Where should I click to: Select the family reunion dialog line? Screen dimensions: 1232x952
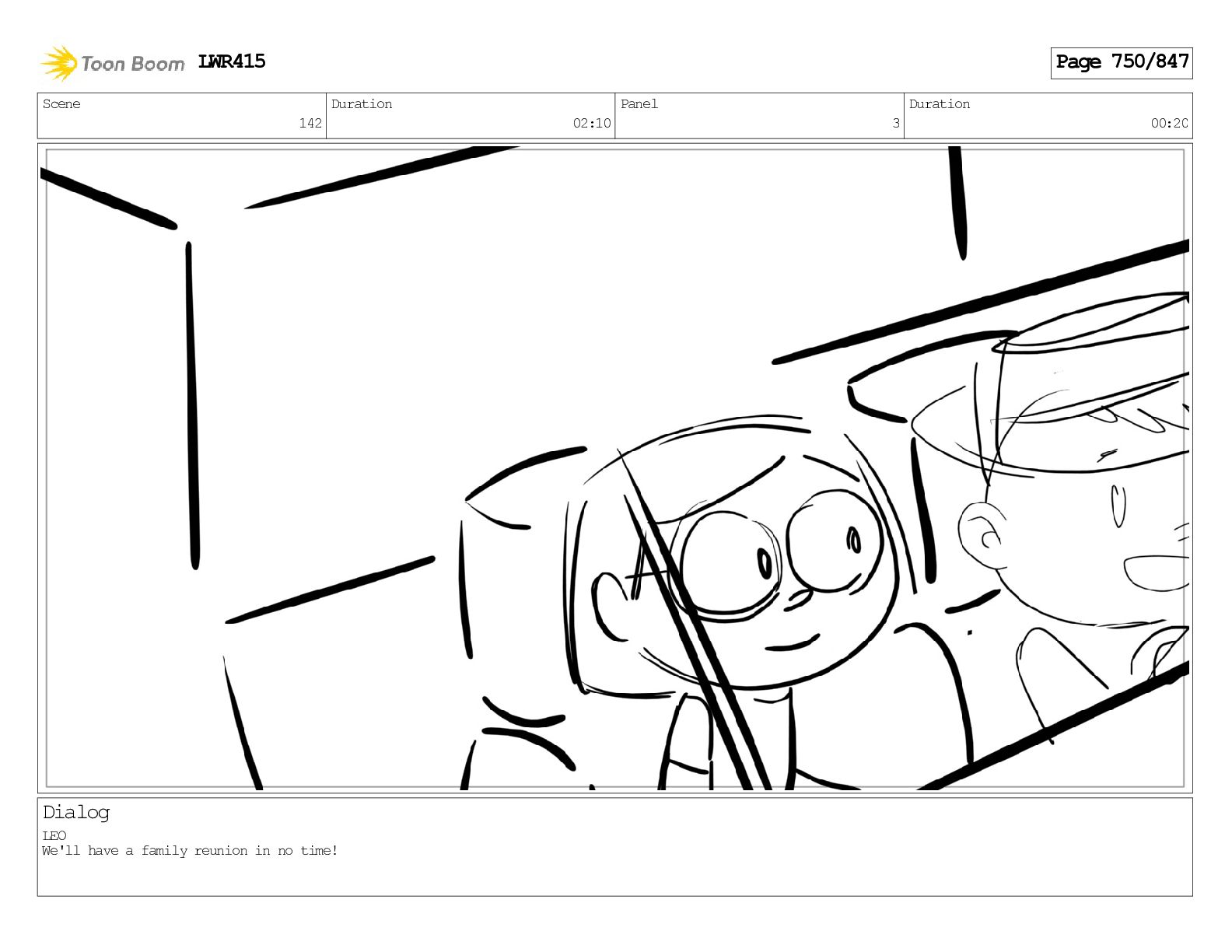[x=190, y=851]
